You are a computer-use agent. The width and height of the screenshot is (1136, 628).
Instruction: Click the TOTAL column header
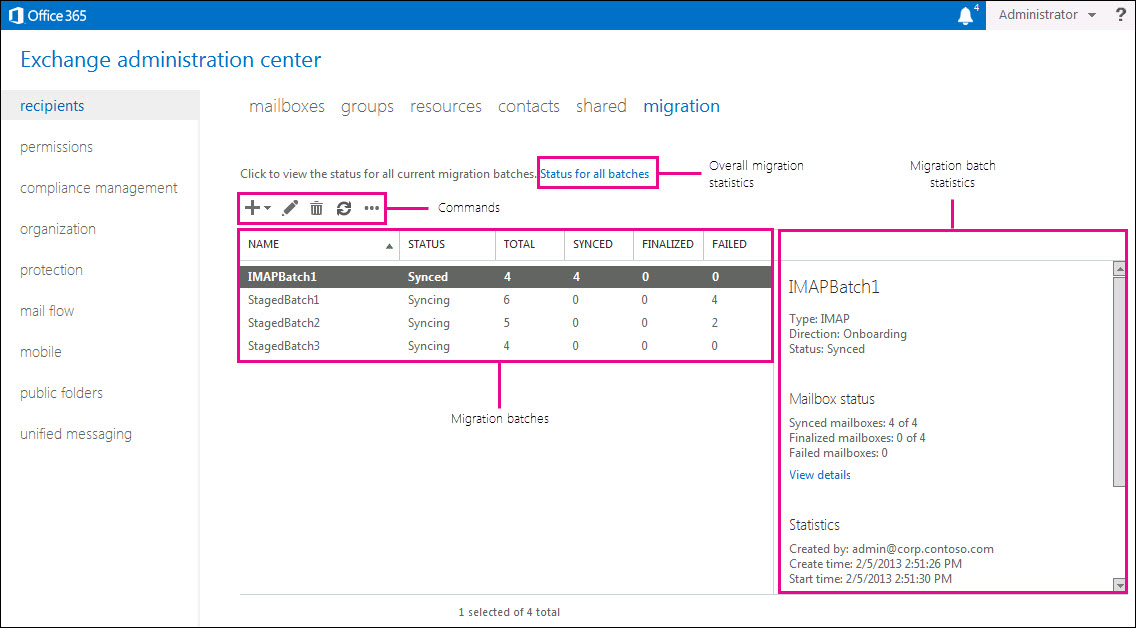tap(530, 245)
